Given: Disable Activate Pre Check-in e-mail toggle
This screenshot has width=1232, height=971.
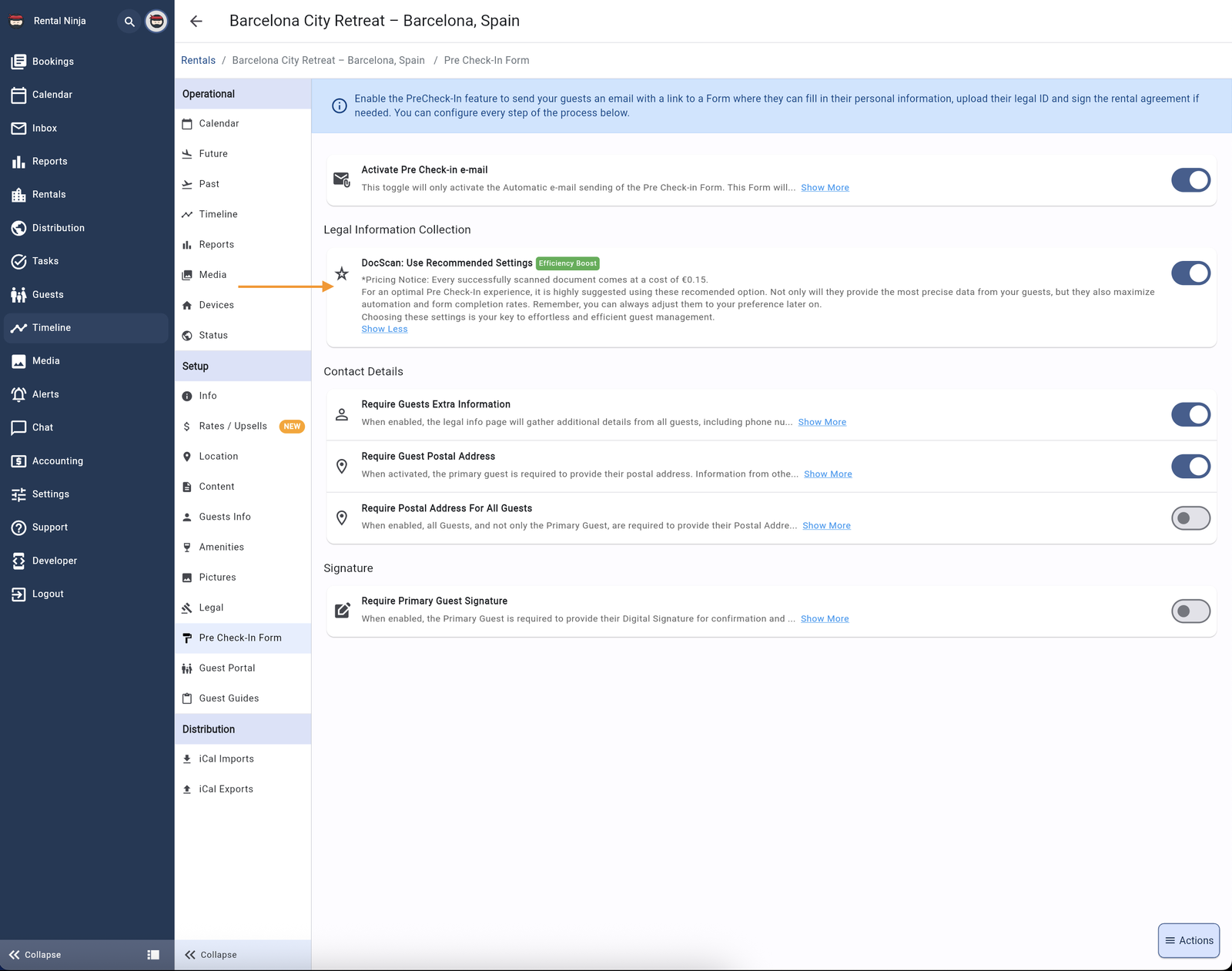Looking at the screenshot, I should (1190, 180).
